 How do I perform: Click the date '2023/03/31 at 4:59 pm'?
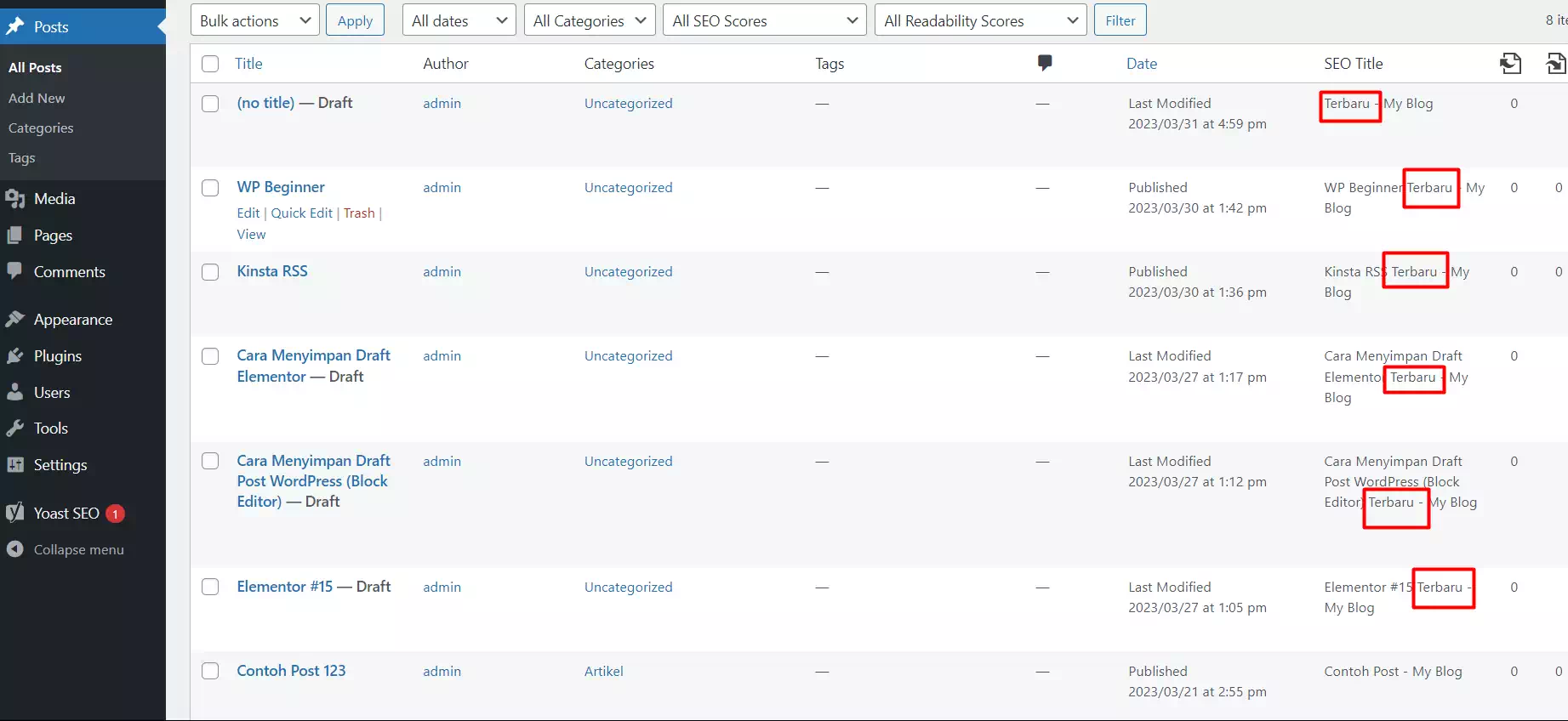click(x=1197, y=124)
